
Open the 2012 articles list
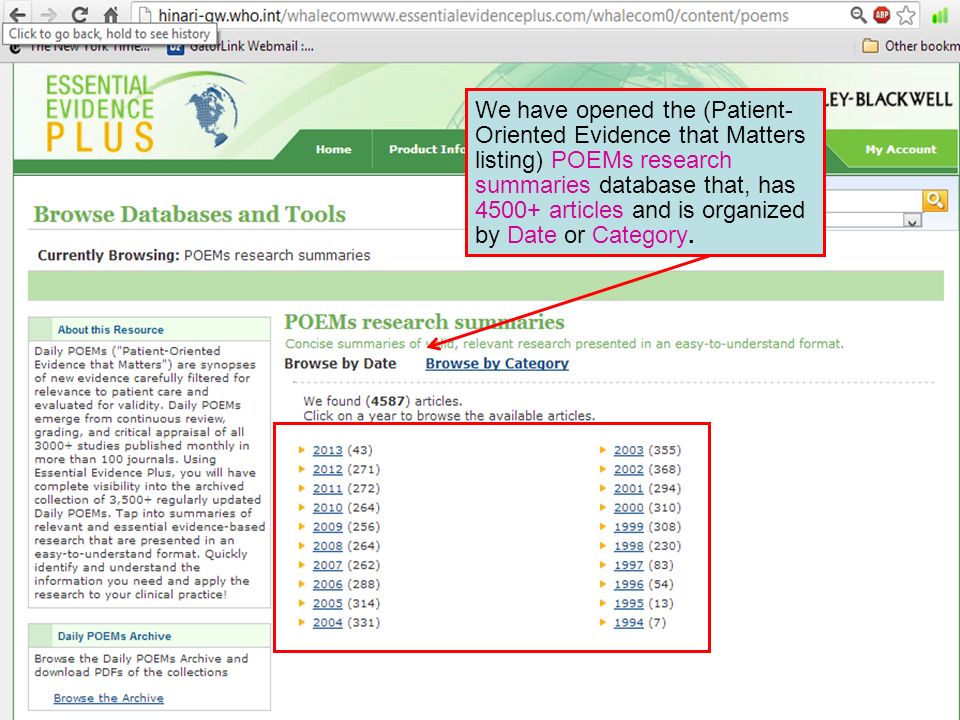[328, 469]
